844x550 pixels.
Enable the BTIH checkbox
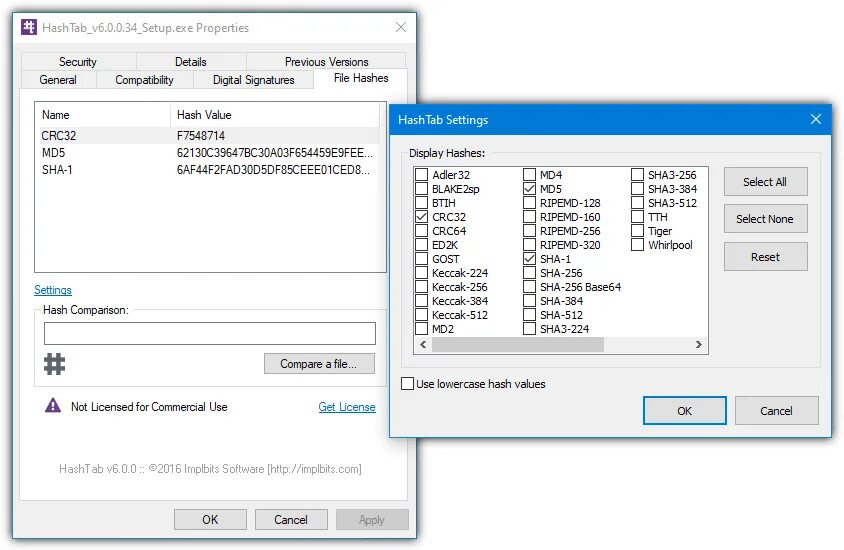tap(421, 202)
